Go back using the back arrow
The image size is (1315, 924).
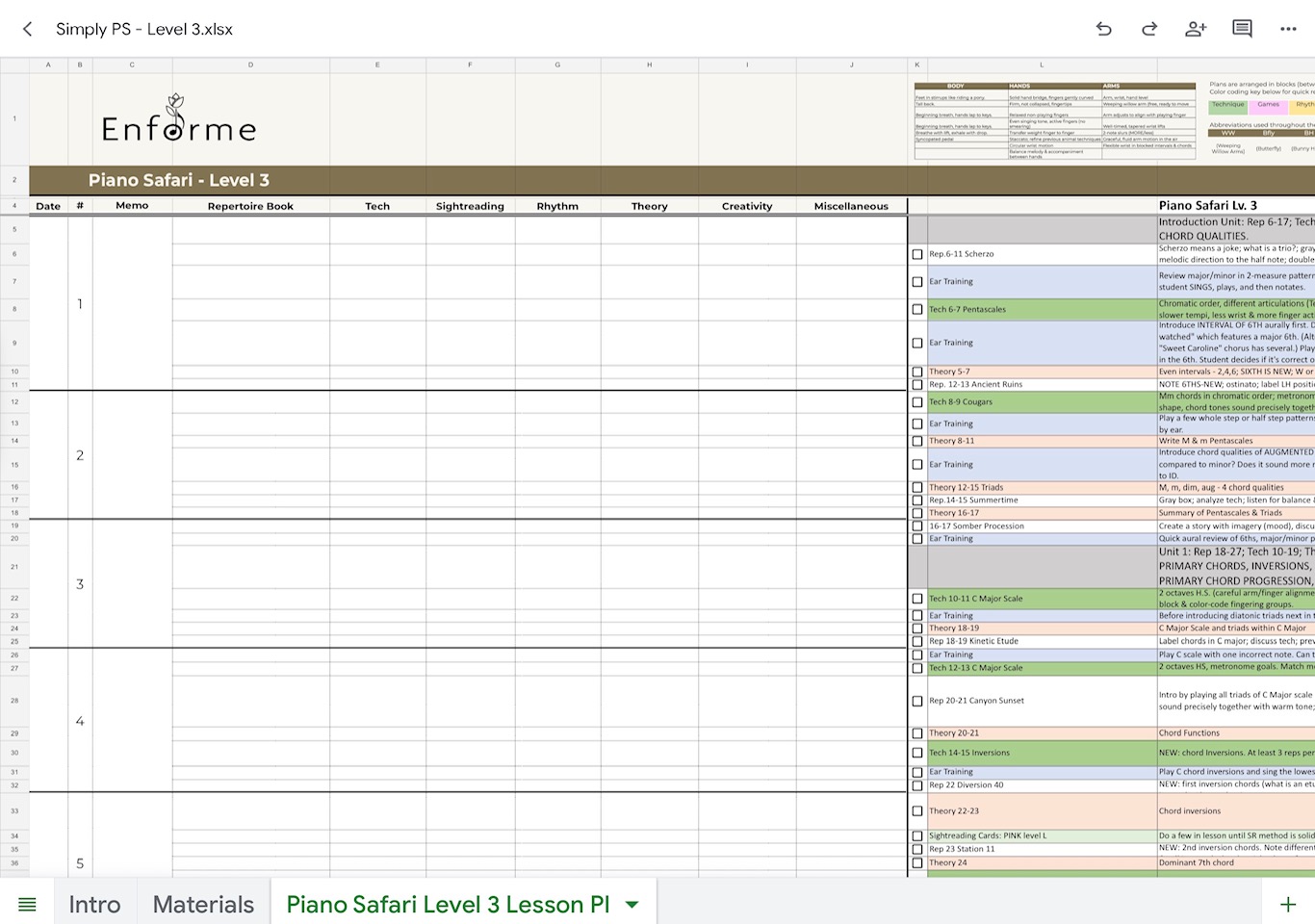click(x=28, y=29)
